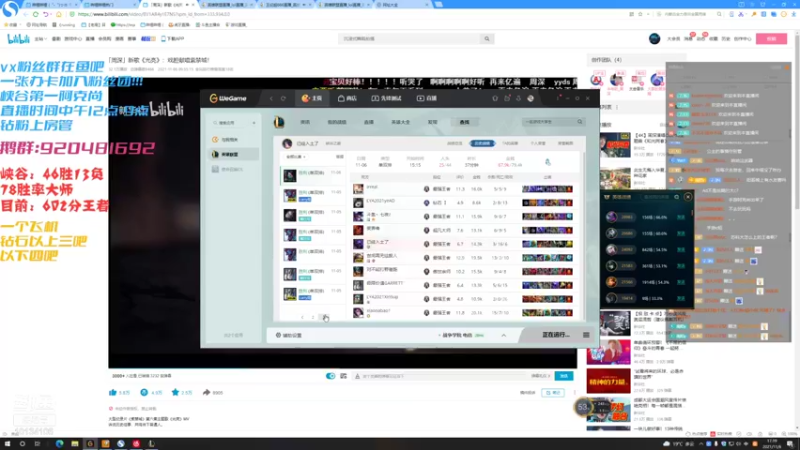Click the running game status button
Image resolution: width=800 pixels, height=450 pixels.
click(x=555, y=335)
